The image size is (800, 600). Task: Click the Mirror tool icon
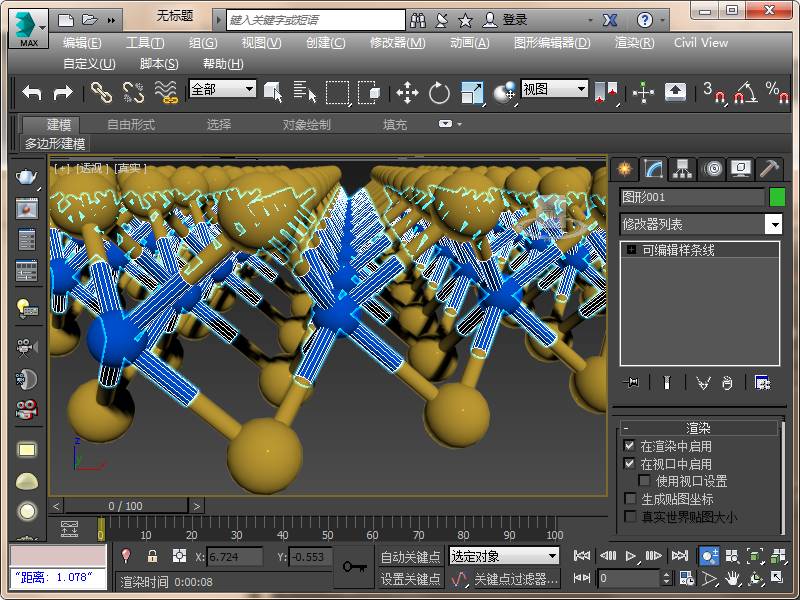click(606, 93)
